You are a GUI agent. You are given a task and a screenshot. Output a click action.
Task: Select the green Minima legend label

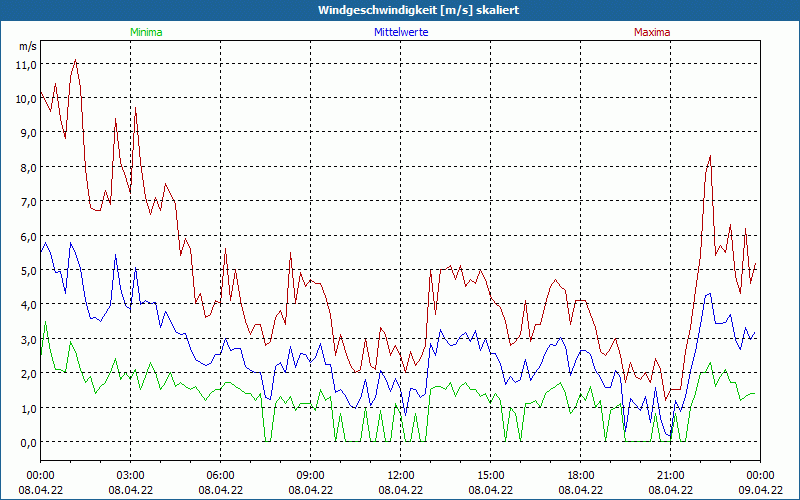point(145,32)
